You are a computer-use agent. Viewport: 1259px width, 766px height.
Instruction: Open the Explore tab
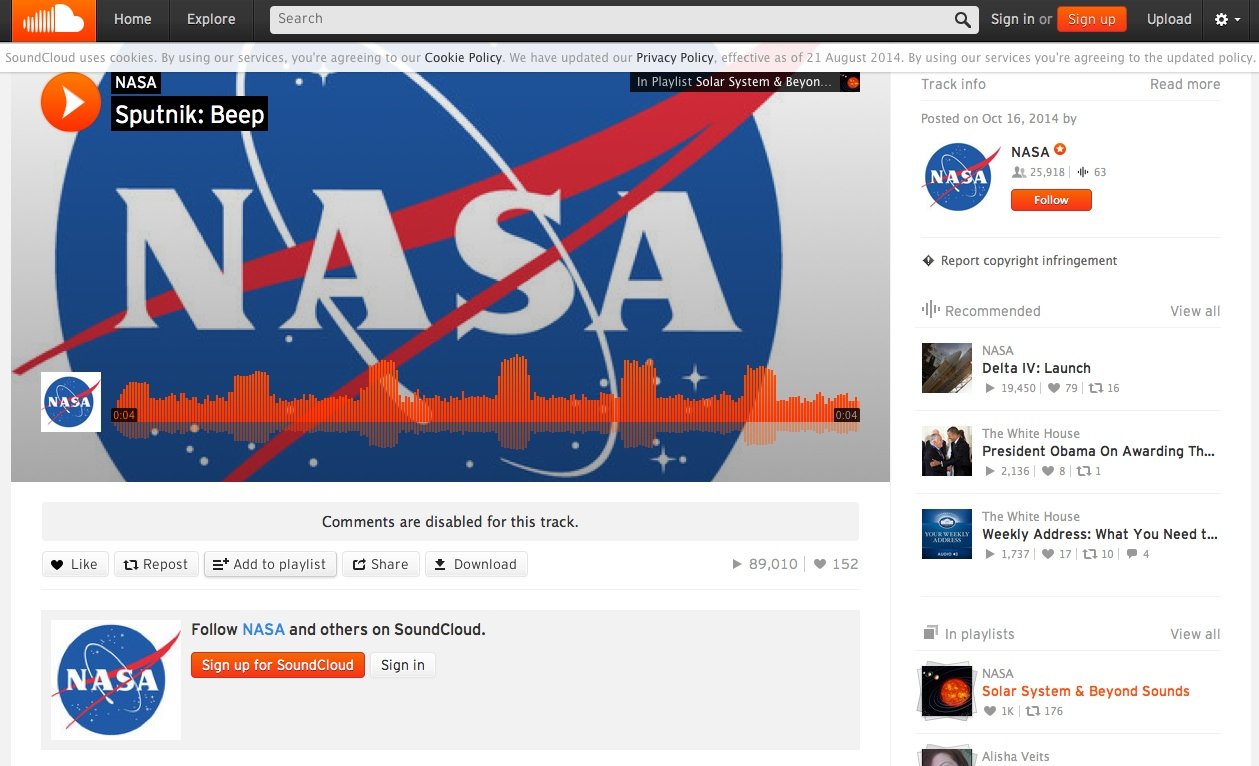pos(211,19)
